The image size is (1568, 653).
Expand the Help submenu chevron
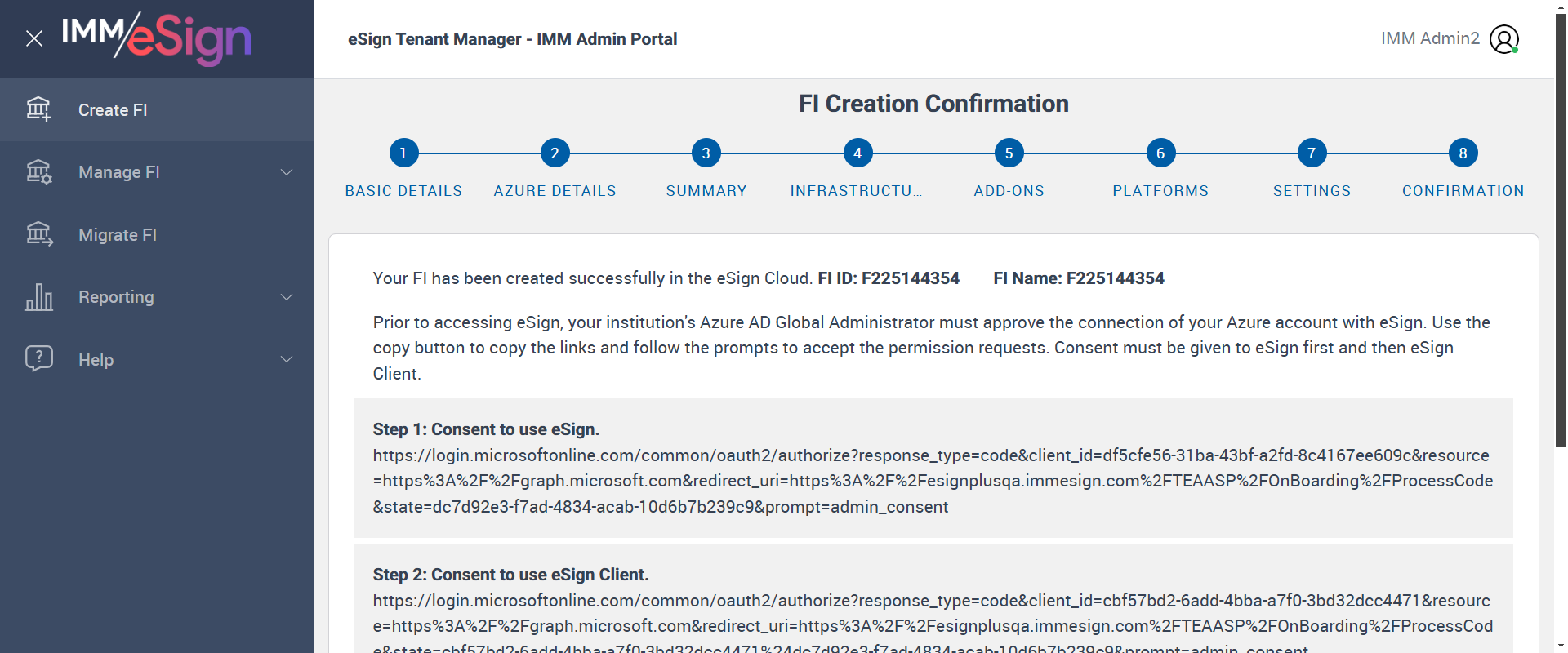[x=287, y=359]
